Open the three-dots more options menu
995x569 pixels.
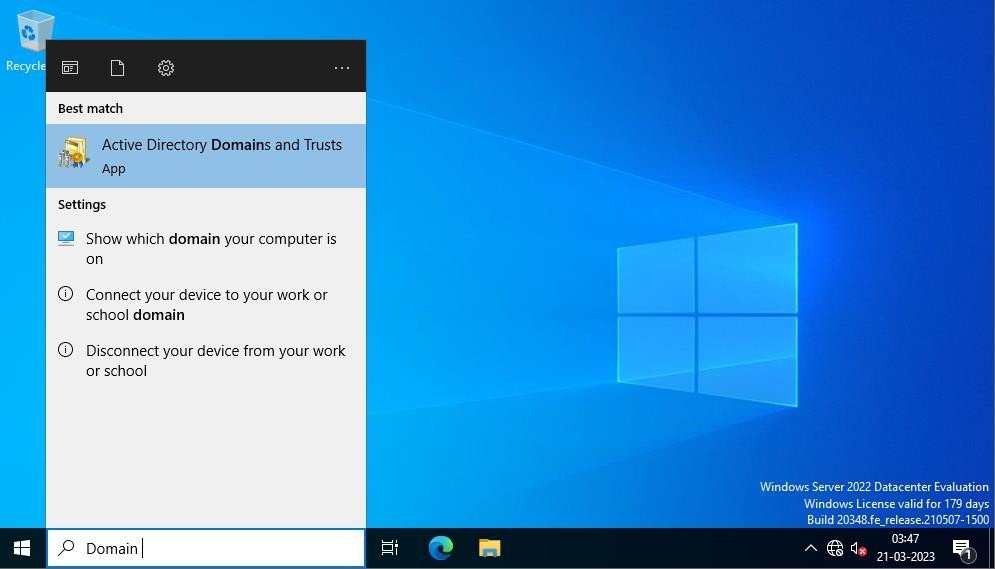pos(341,68)
